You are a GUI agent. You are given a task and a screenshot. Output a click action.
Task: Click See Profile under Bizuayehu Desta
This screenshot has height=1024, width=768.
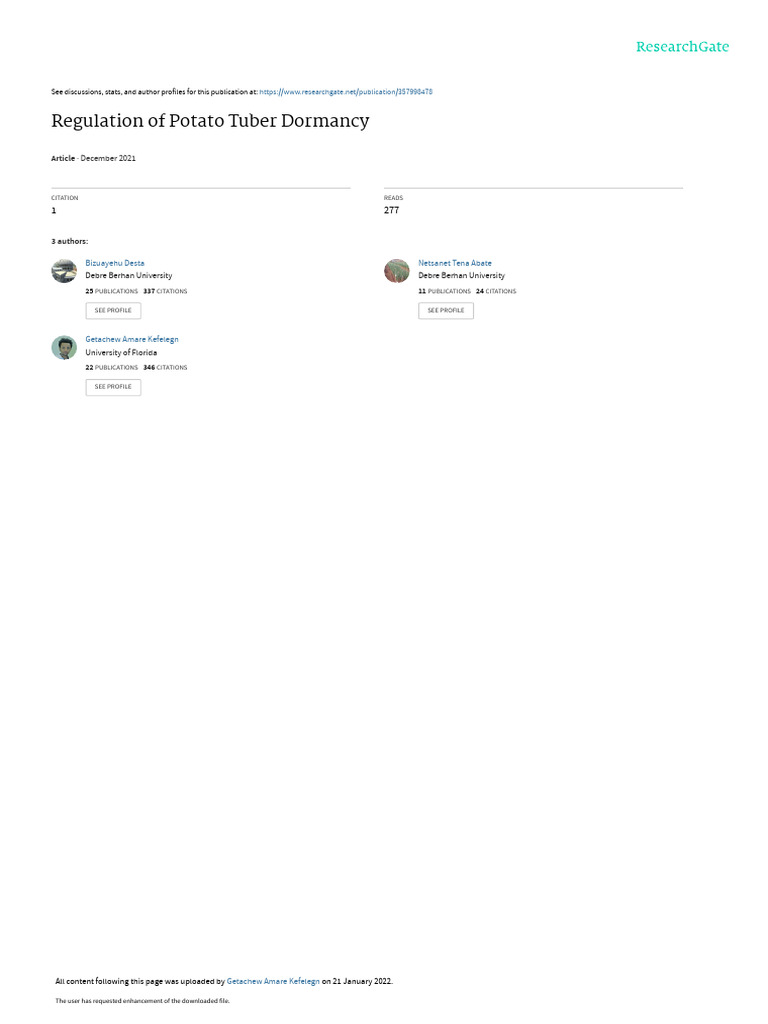tap(113, 311)
